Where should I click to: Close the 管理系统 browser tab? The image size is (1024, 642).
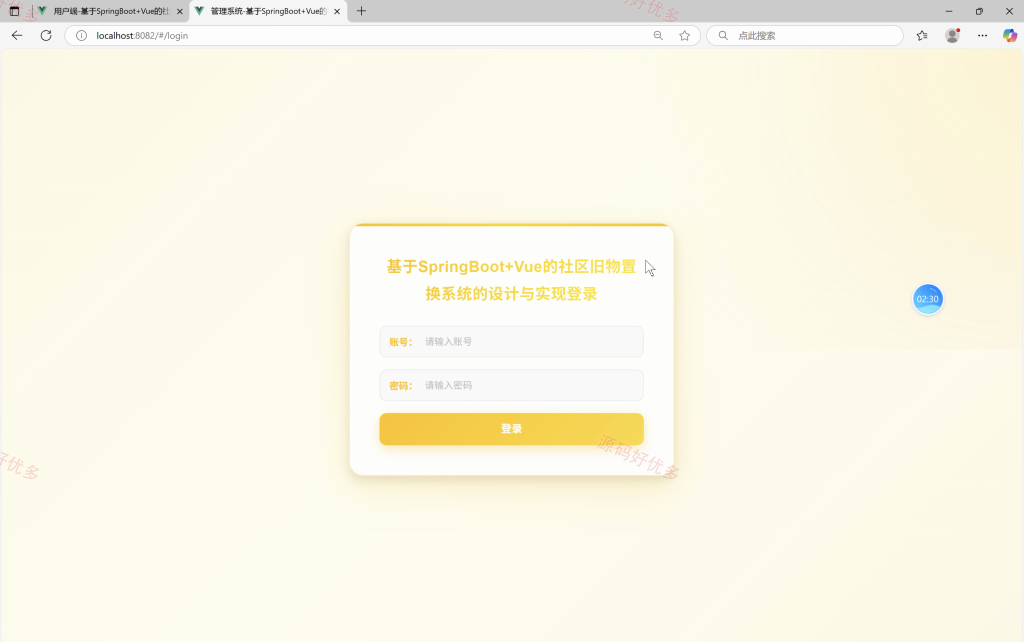[x=337, y=11]
